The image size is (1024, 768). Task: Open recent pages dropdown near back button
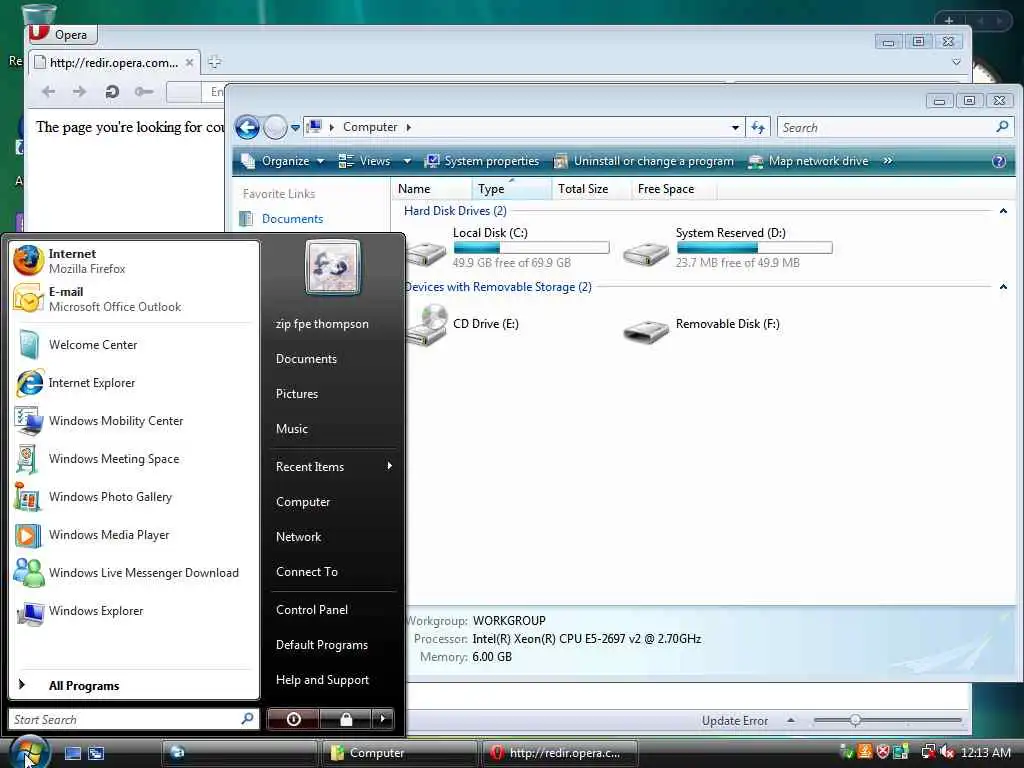pyautogui.click(x=295, y=127)
